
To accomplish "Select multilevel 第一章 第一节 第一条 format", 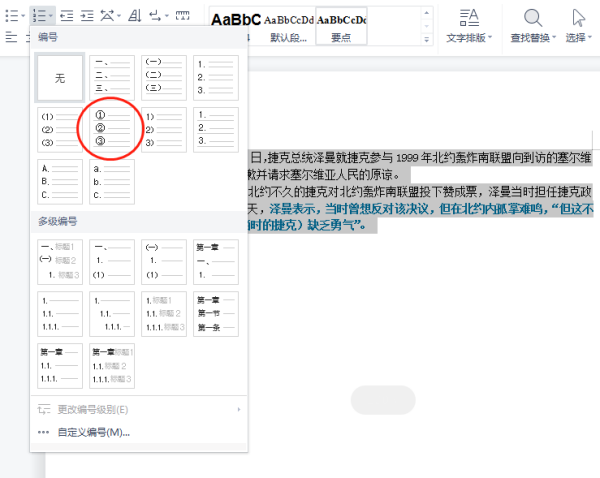I will (x=216, y=314).
